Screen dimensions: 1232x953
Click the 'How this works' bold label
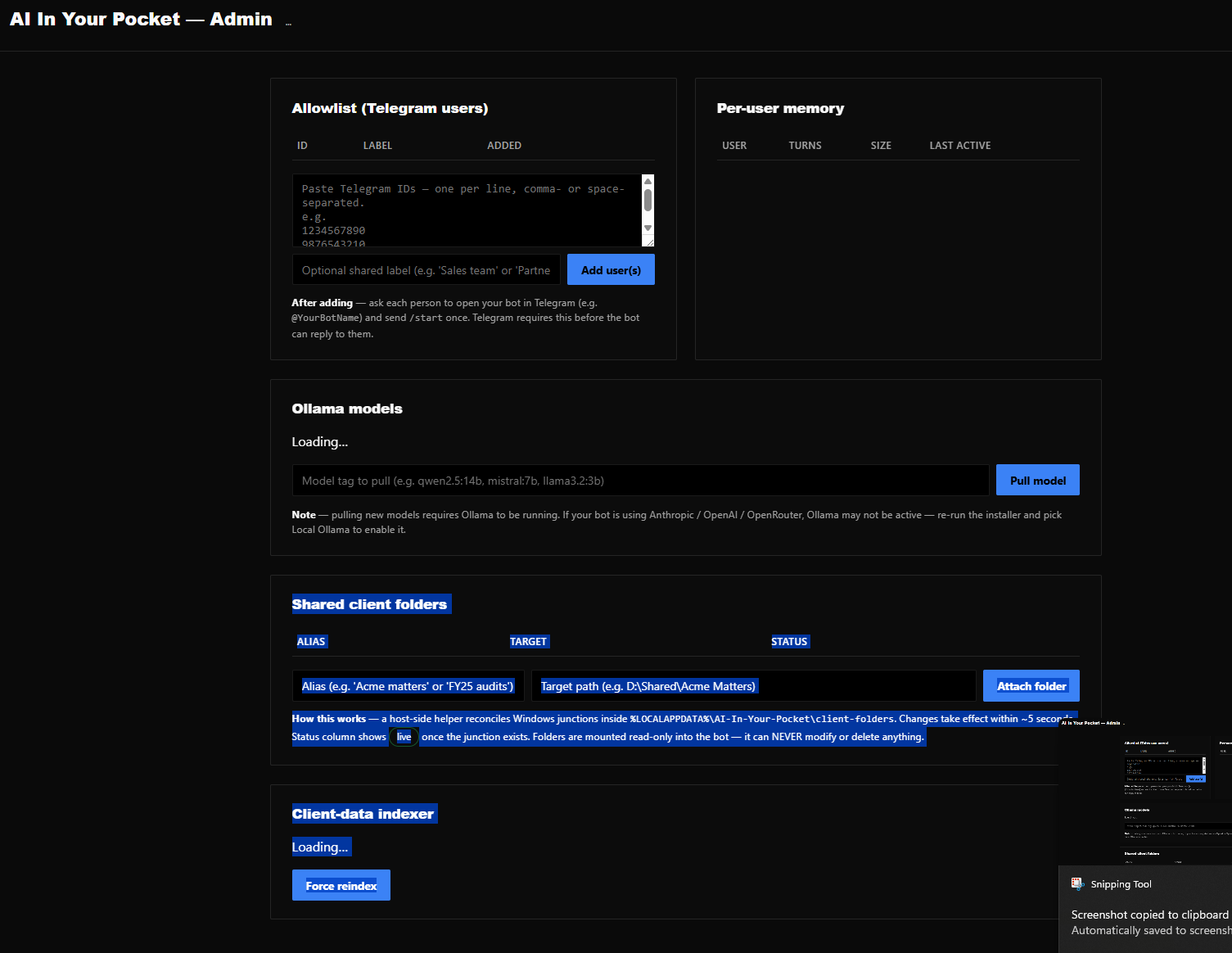point(329,719)
